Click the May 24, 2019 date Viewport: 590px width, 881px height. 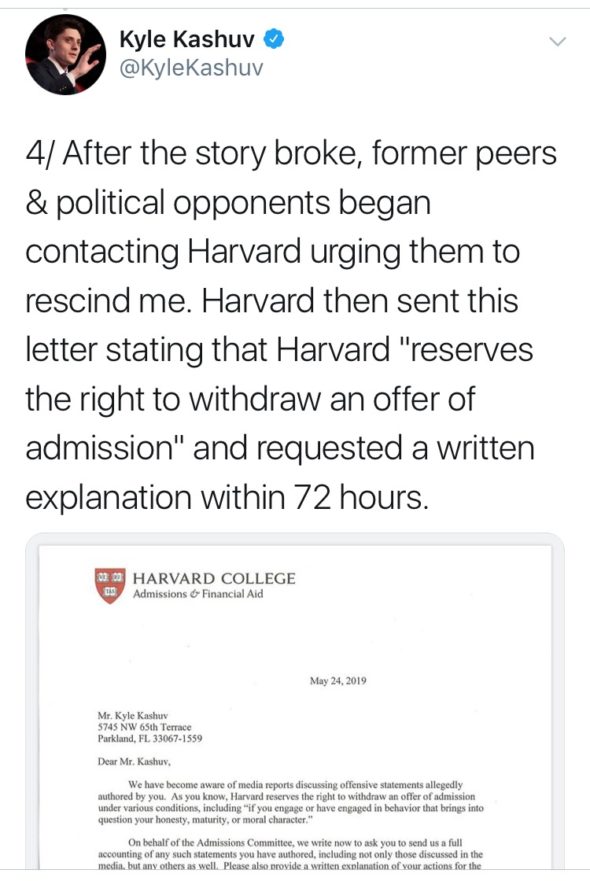pos(338,680)
